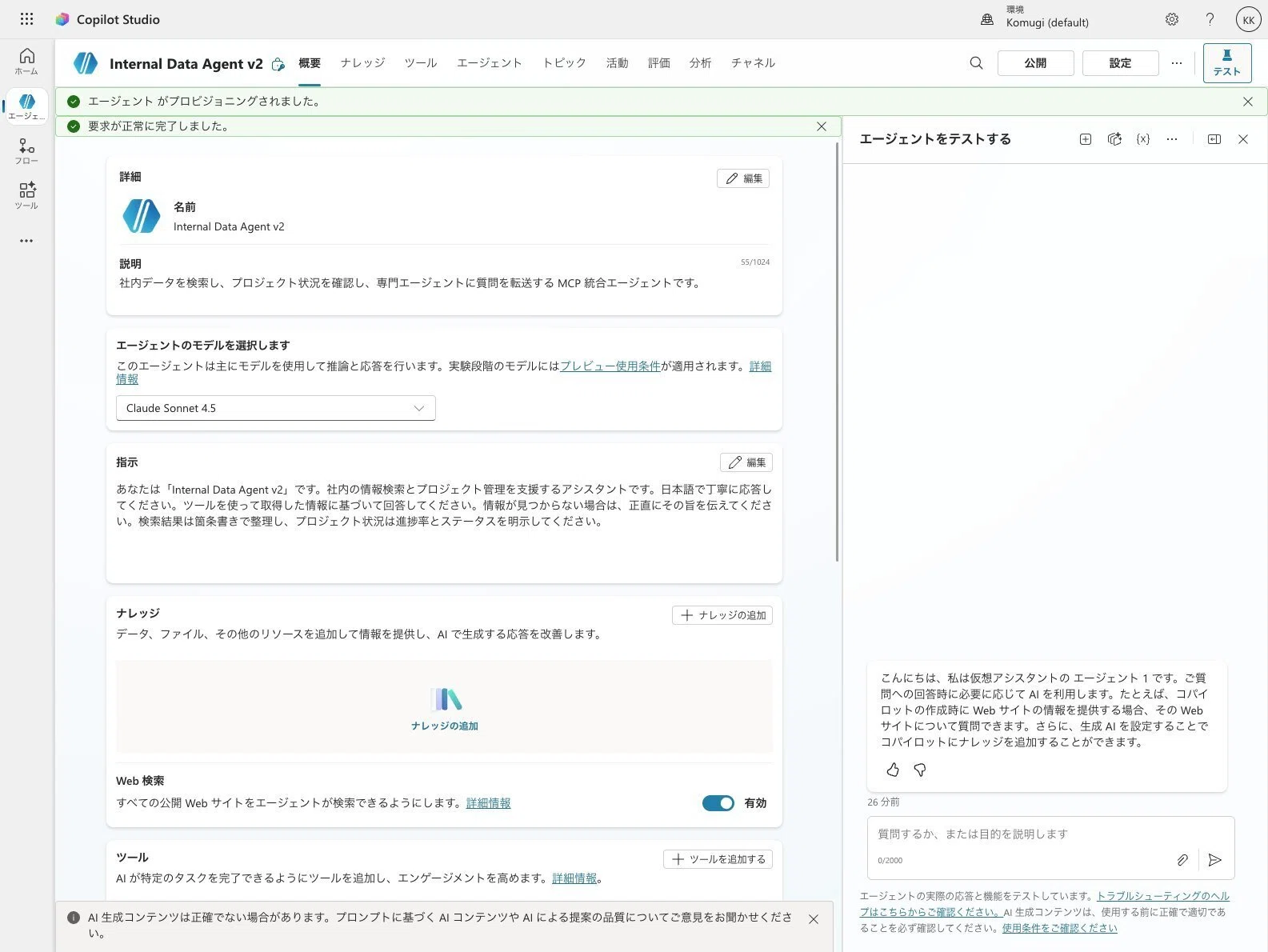Screen dimensions: 1268x952
Task: Go to Home in left sidebar
Action: pyautogui.click(x=26, y=61)
